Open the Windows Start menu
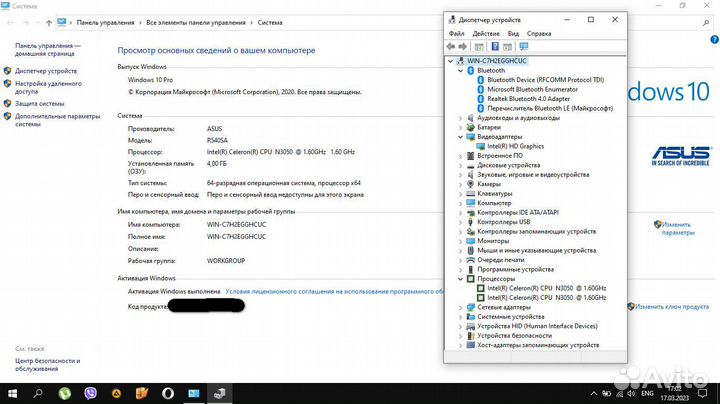This screenshot has width=720, height=404. [12, 393]
